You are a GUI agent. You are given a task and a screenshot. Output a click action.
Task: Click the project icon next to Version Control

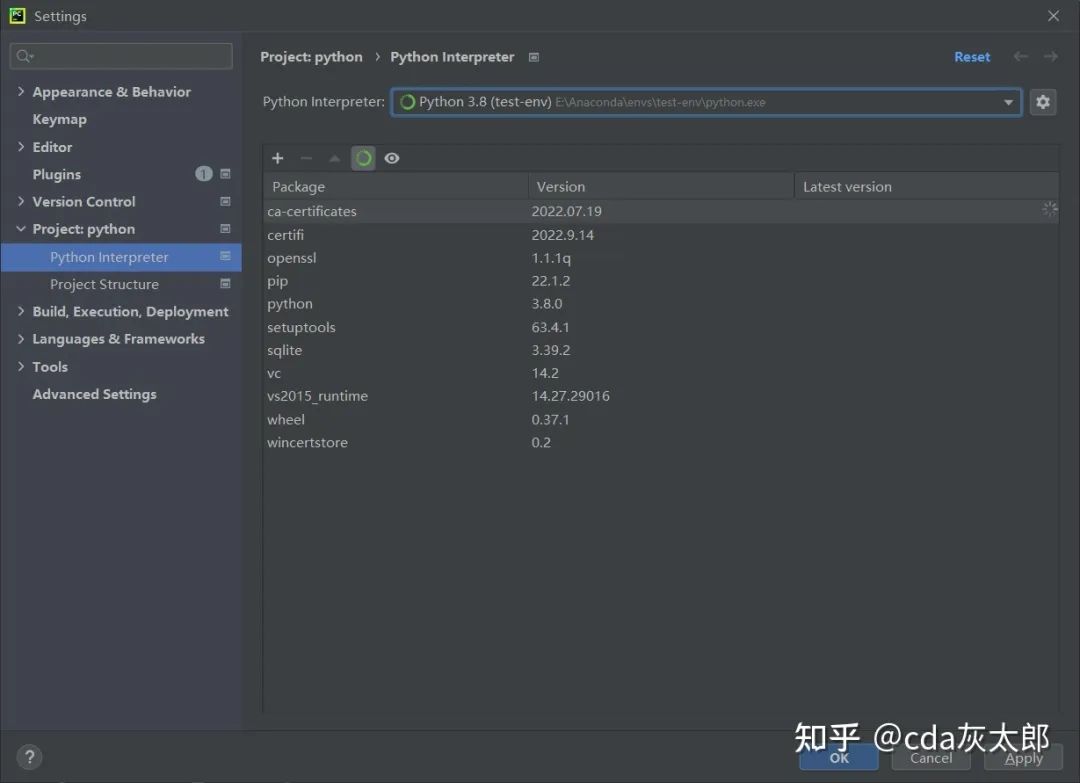[x=225, y=201]
